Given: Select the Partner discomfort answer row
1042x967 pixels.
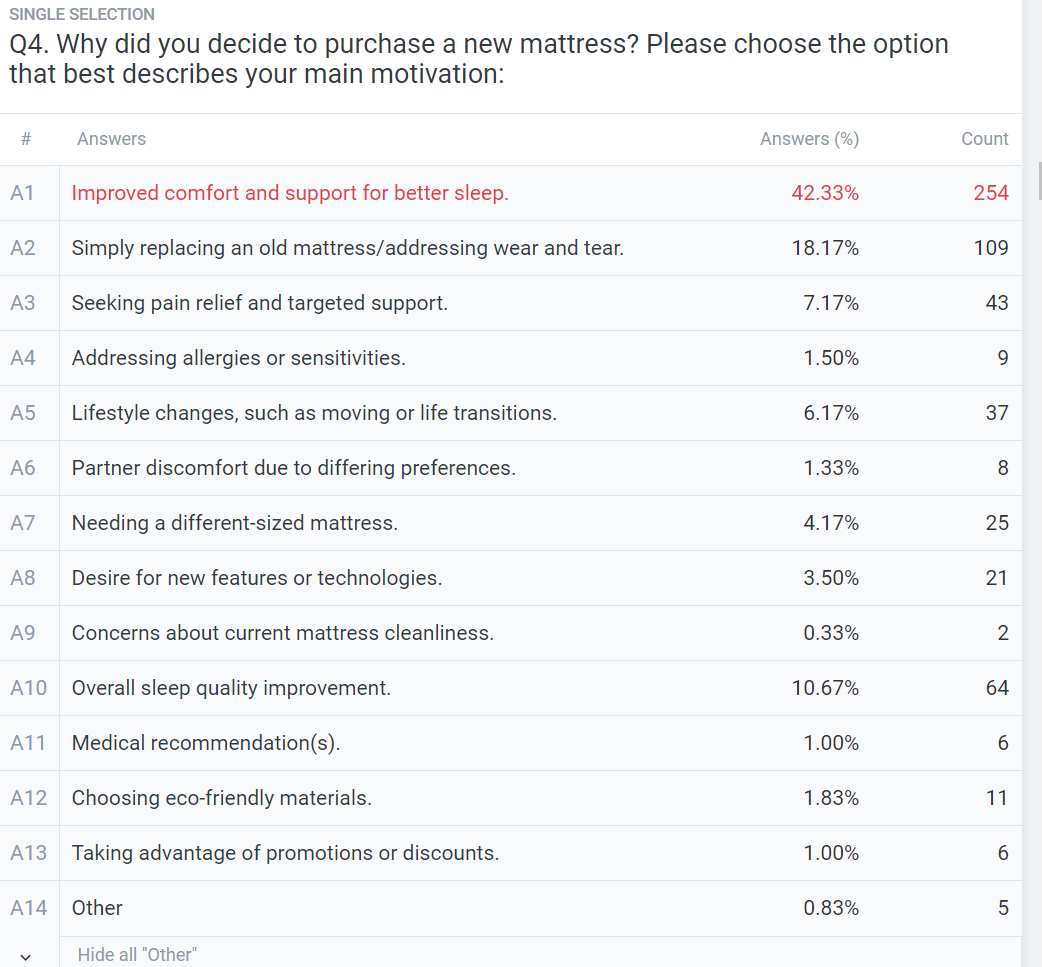Looking at the screenshot, I should (x=293, y=468).
